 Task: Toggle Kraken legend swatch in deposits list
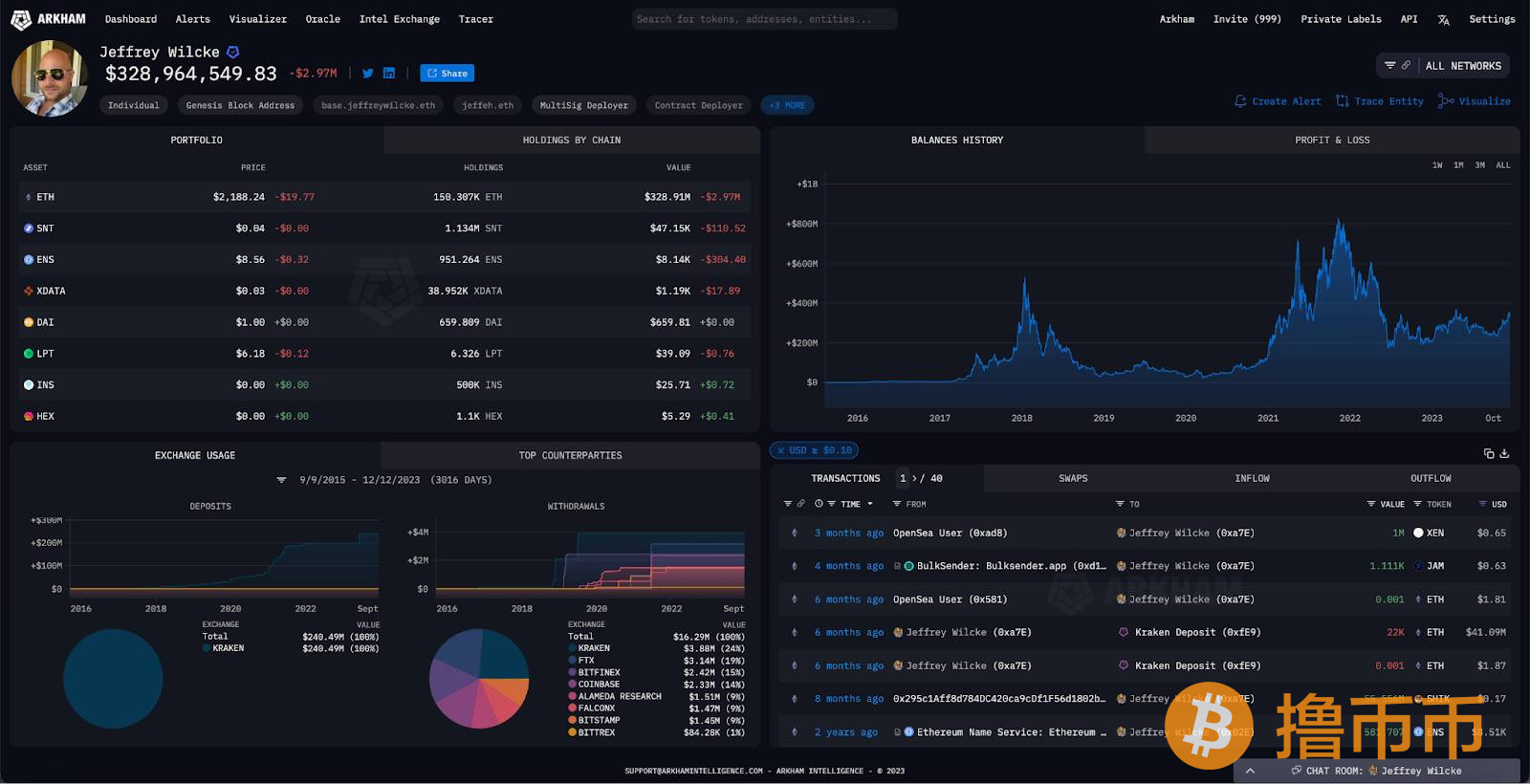pos(206,648)
